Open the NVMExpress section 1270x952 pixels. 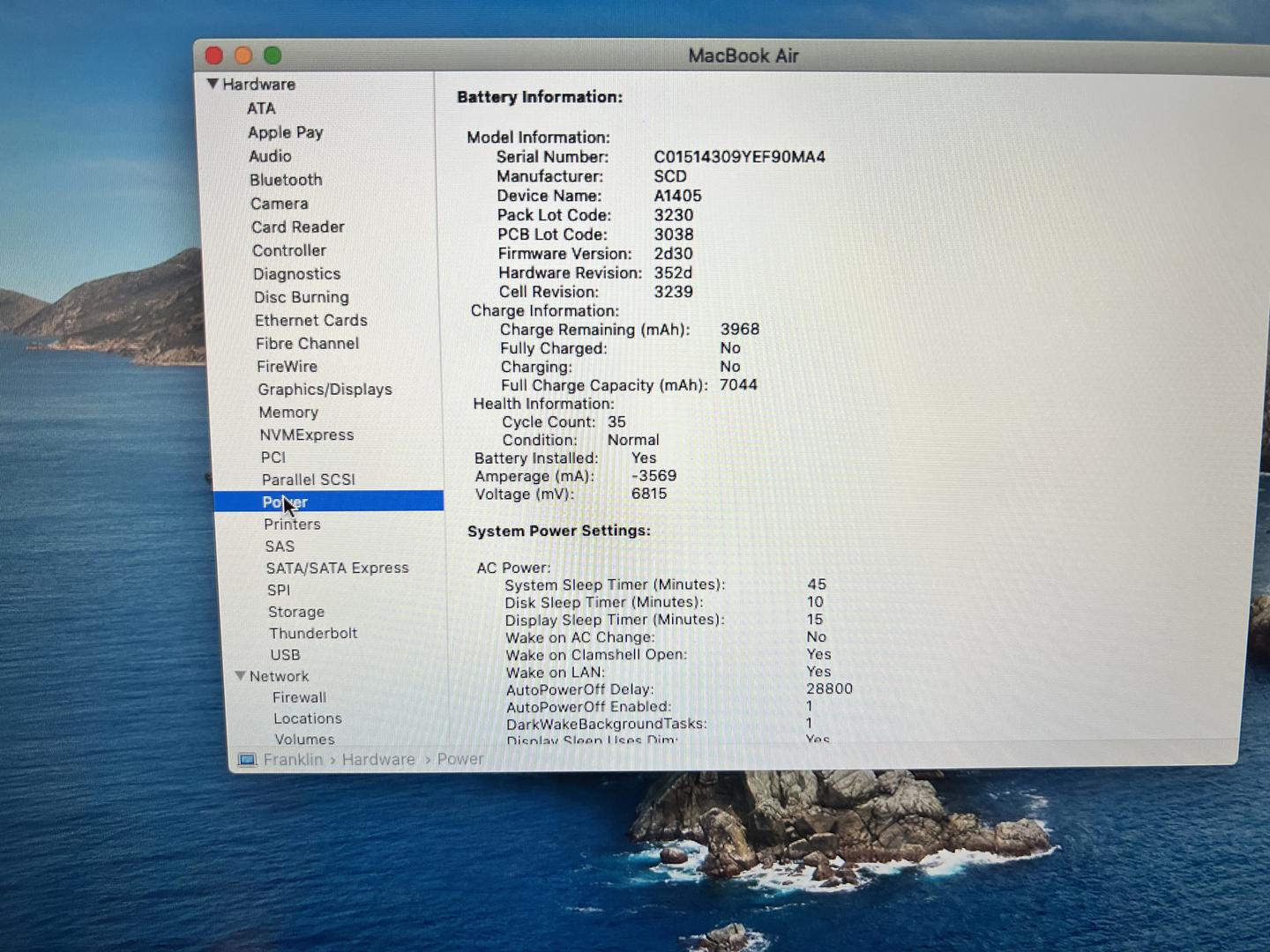(307, 435)
